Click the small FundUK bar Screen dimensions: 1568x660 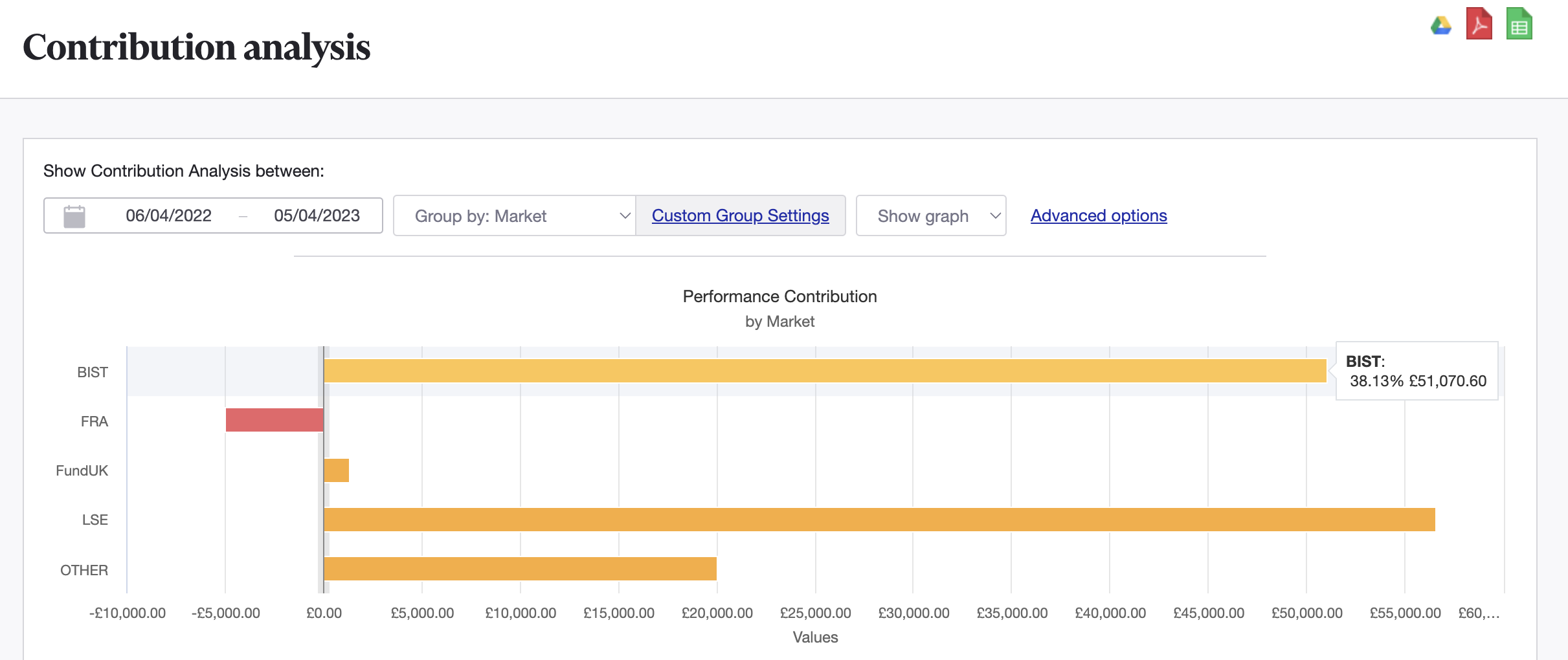tap(336, 470)
